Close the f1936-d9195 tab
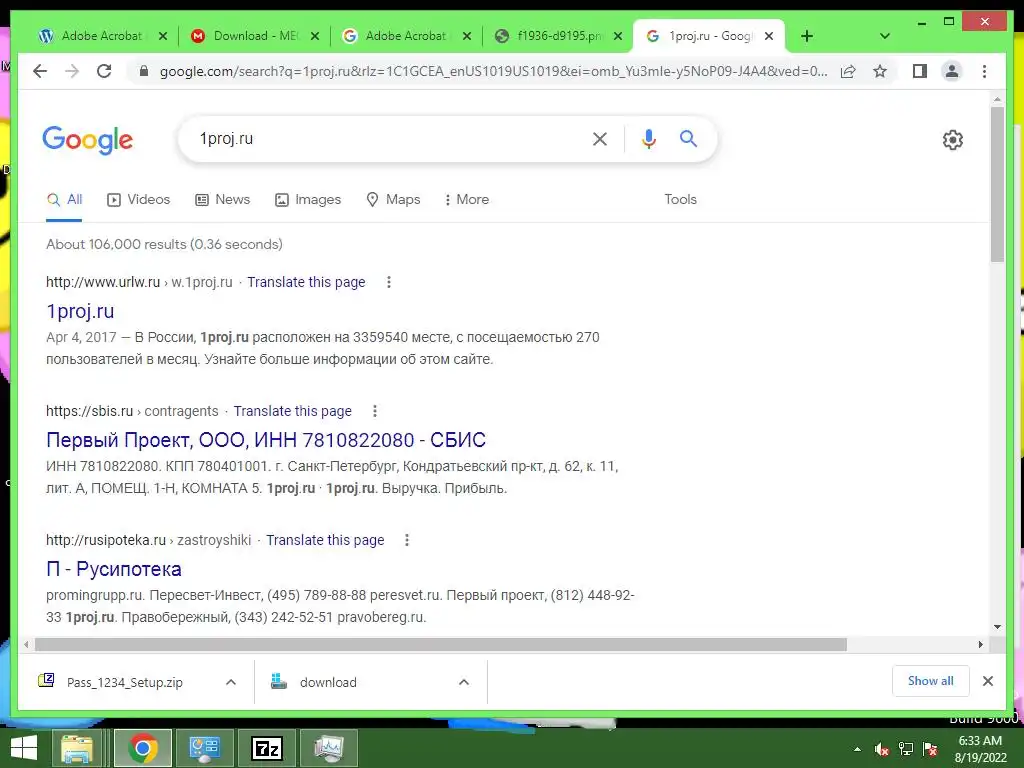Screen dimensions: 1024x768 click(x=618, y=36)
